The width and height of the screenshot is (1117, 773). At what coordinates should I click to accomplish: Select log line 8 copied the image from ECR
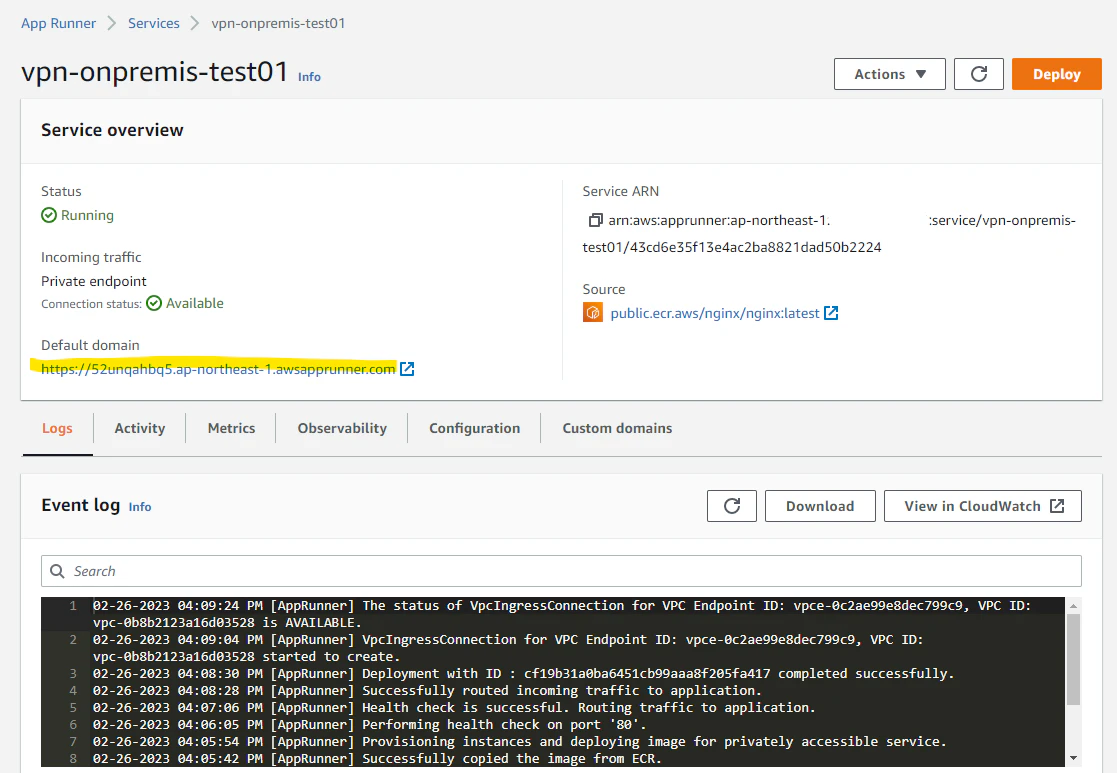[377, 759]
